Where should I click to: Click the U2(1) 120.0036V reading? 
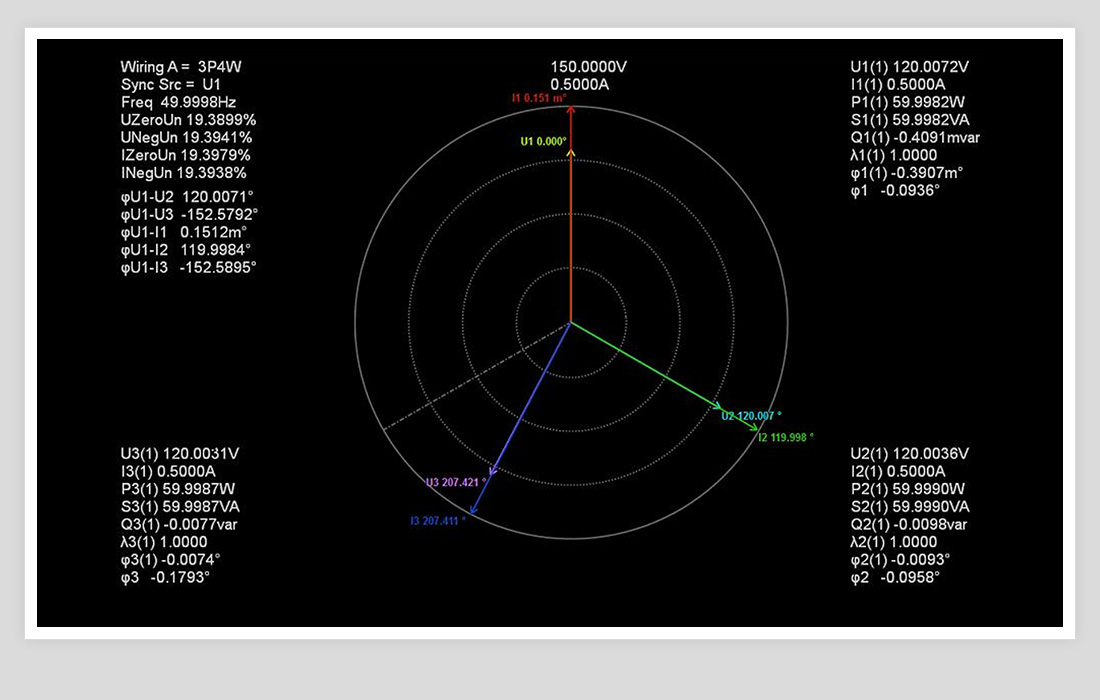point(909,453)
